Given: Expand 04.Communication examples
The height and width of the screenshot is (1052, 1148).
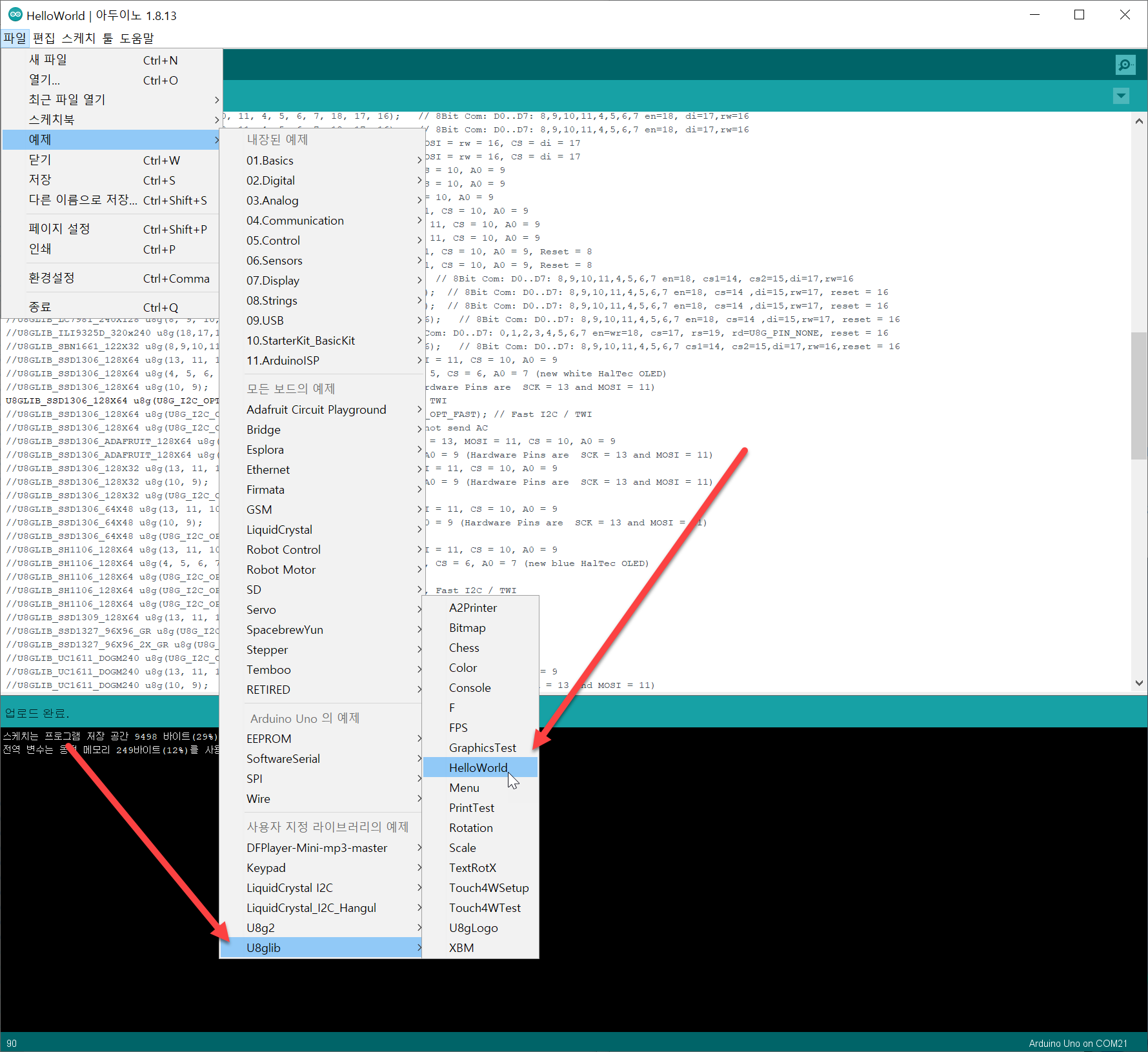Looking at the screenshot, I should point(321,221).
